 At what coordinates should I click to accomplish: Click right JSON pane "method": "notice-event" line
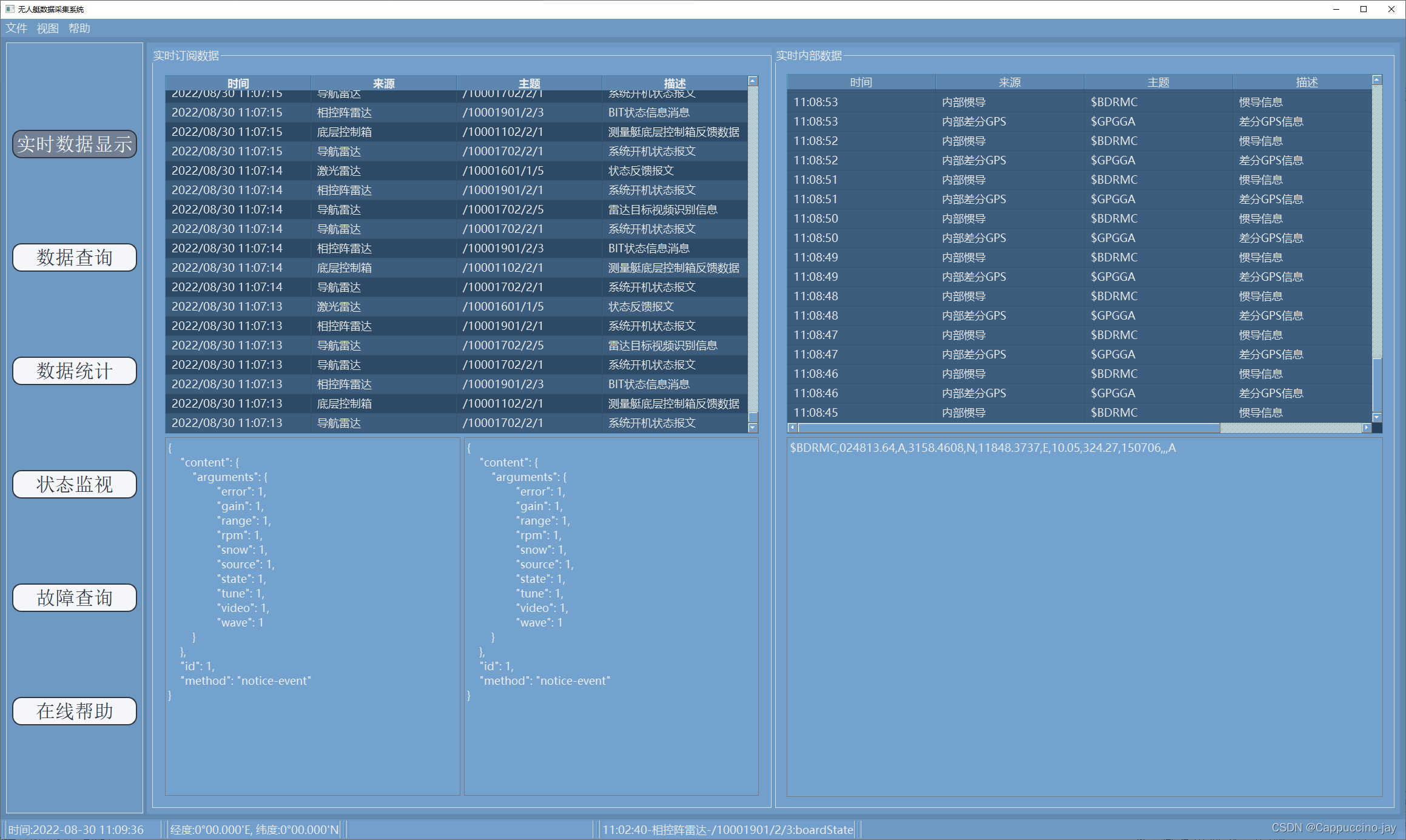545,681
